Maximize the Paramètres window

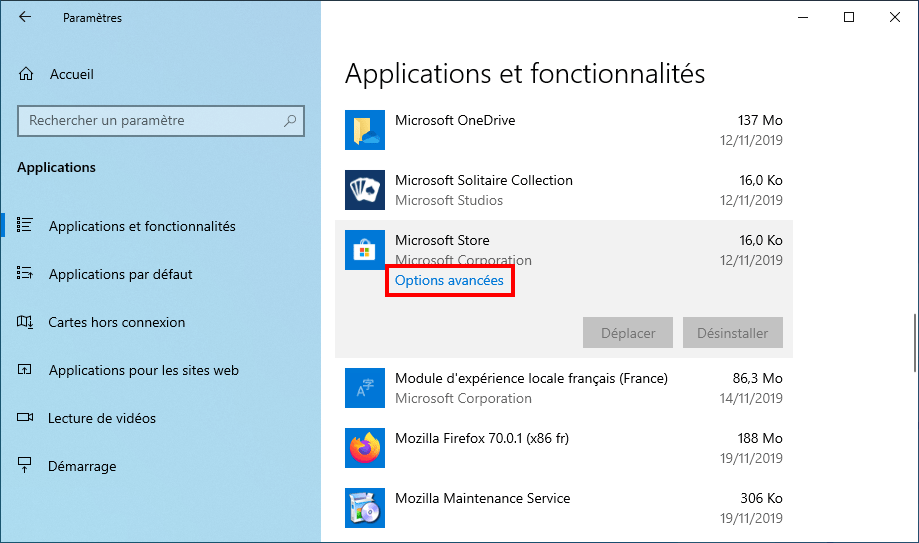[x=849, y=17]
